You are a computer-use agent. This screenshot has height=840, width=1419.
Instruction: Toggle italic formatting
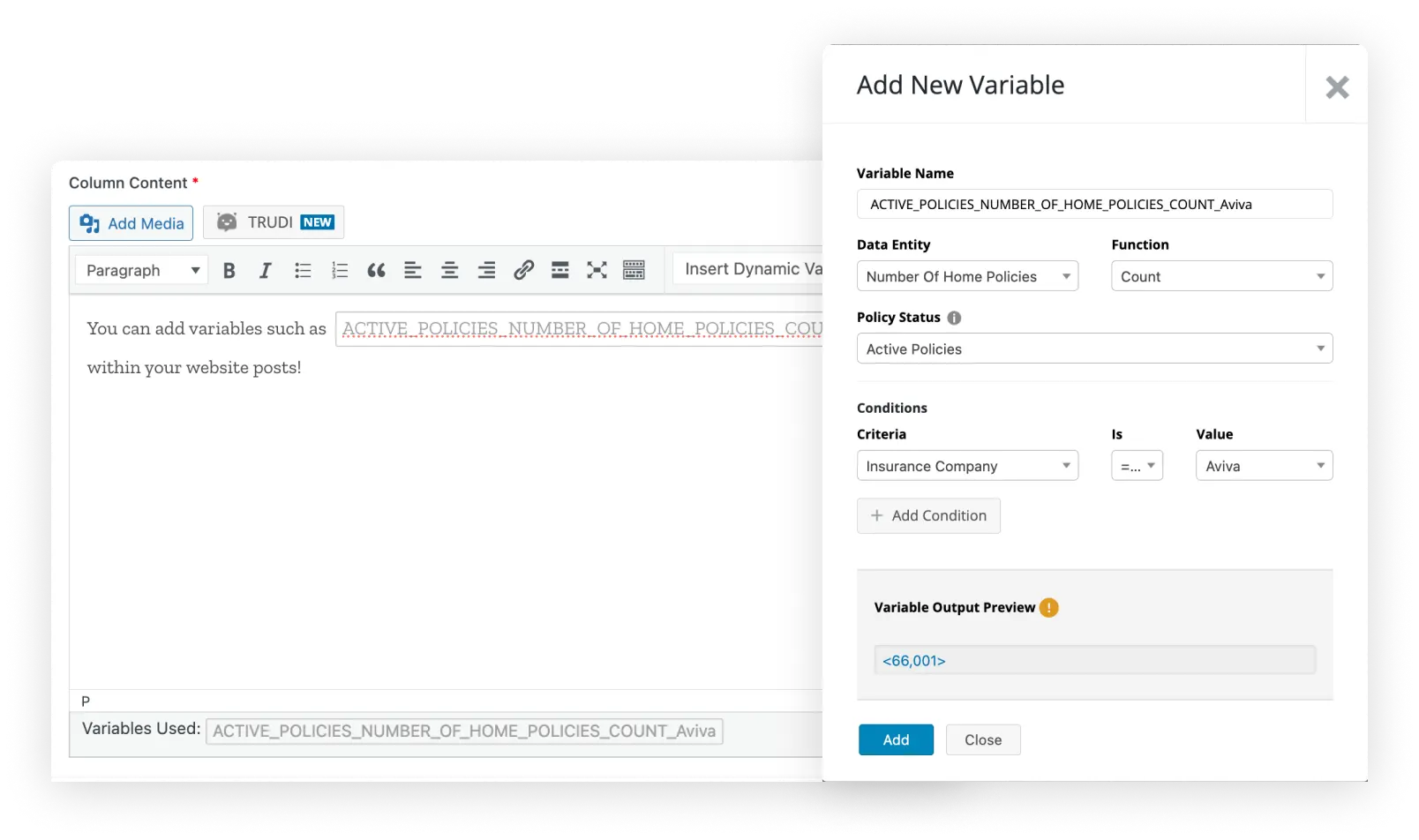[x=265, y=271]
